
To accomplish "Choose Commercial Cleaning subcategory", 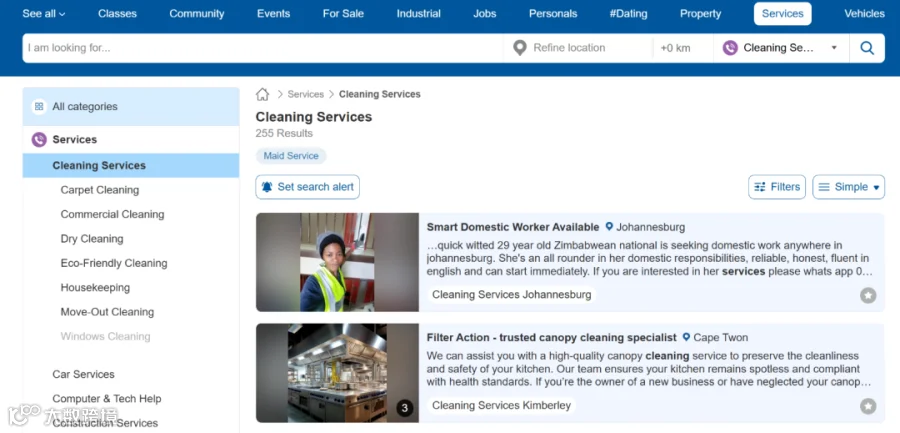I will click(112, 214).
